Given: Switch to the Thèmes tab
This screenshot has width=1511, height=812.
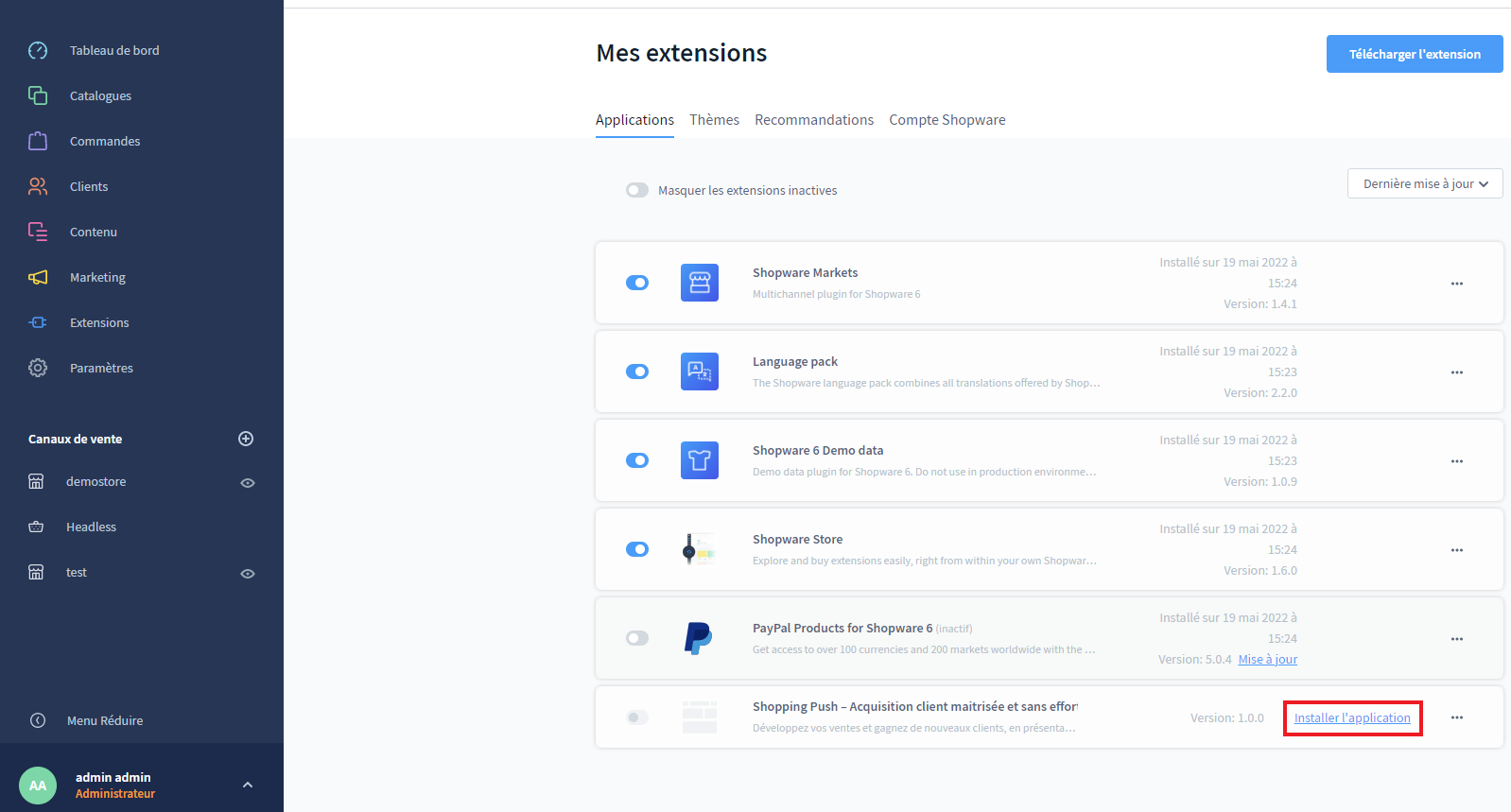Looking at the screenshot, I should click(714, 120).
